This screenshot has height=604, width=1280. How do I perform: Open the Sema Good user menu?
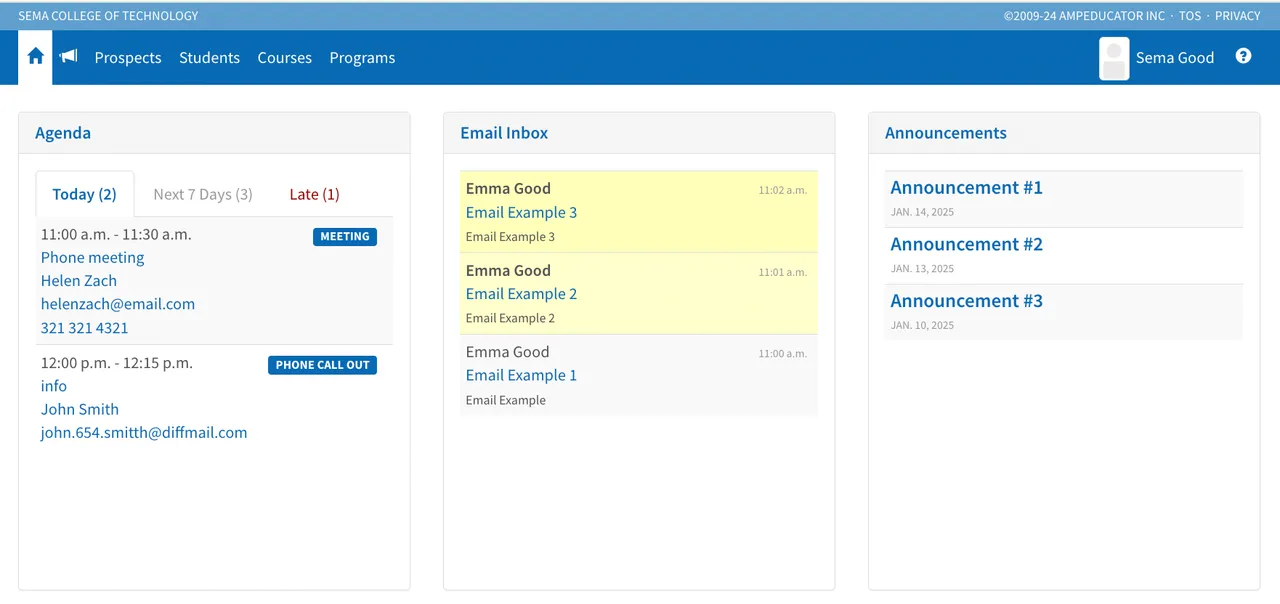pyautogui.click(x=1174, y=58)
